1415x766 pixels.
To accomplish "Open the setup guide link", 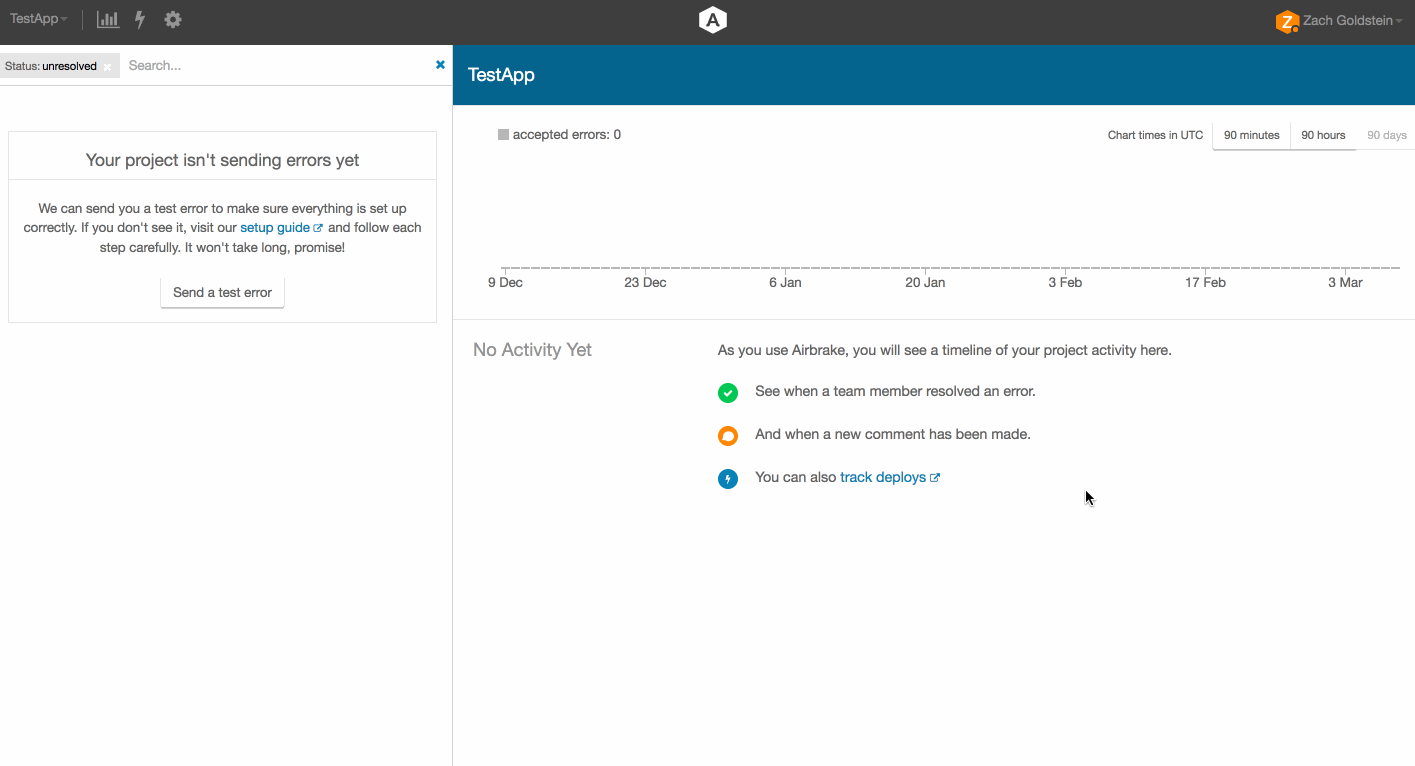I will (281, 228).
